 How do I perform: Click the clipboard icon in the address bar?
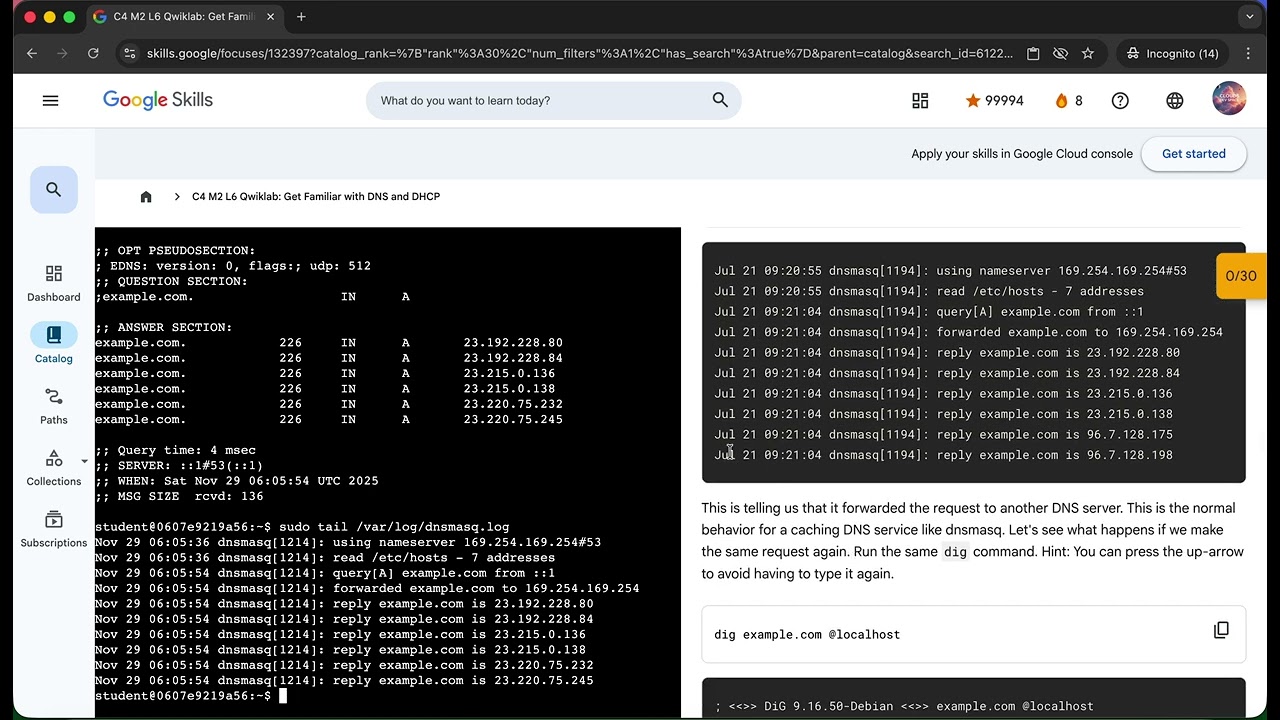[x=1034, y=53]
